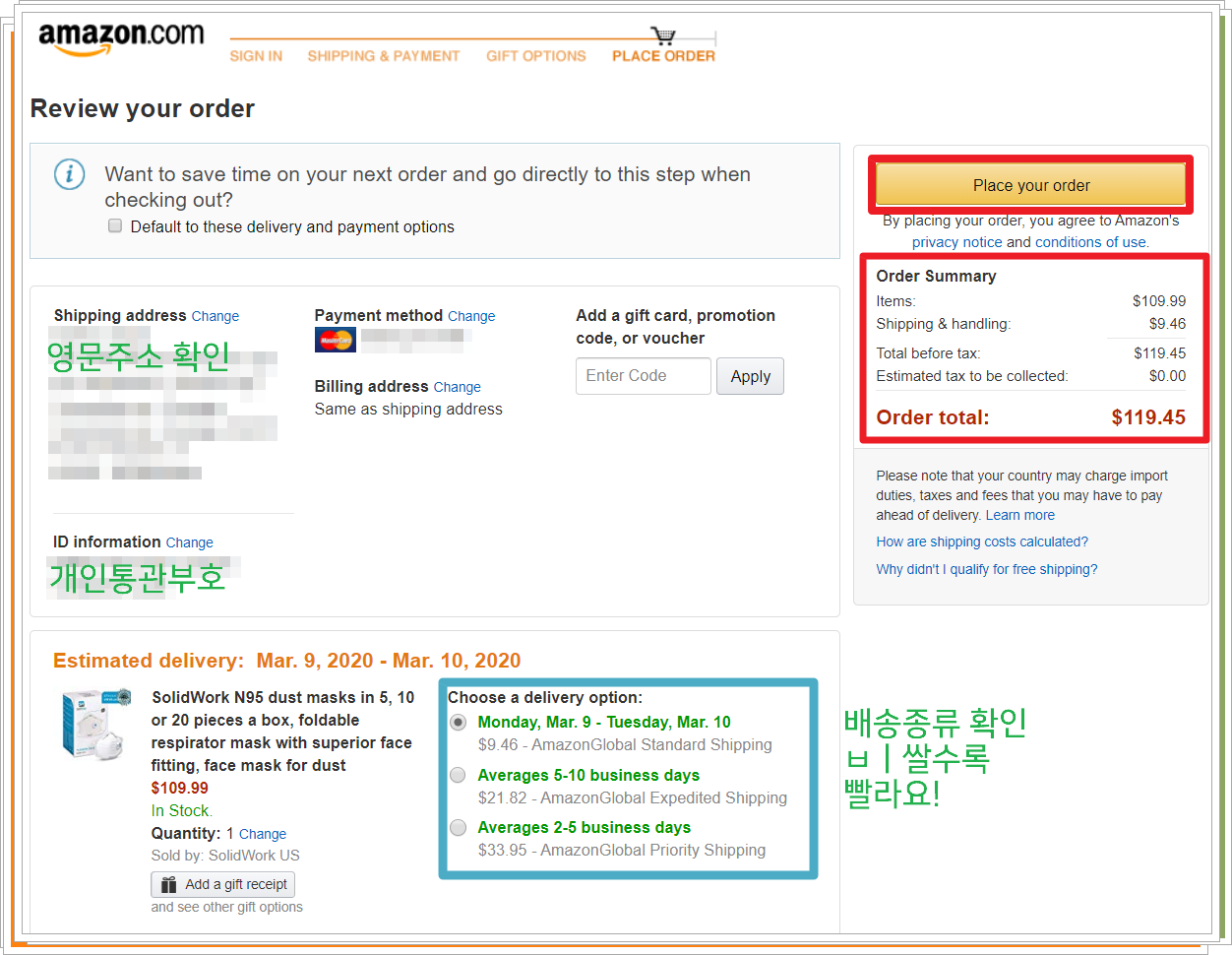Open Why didn't I qualify for free shipping
The width and height of the screenshot is (1232, 955).
(x=987, y=569)
